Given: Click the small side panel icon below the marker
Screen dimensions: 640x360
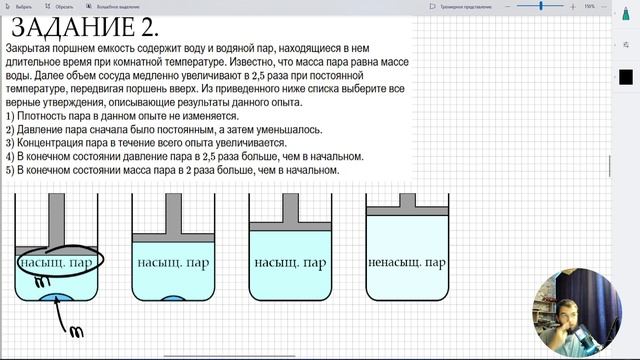Looking at the screenshot, I should (x=626, y=44).
